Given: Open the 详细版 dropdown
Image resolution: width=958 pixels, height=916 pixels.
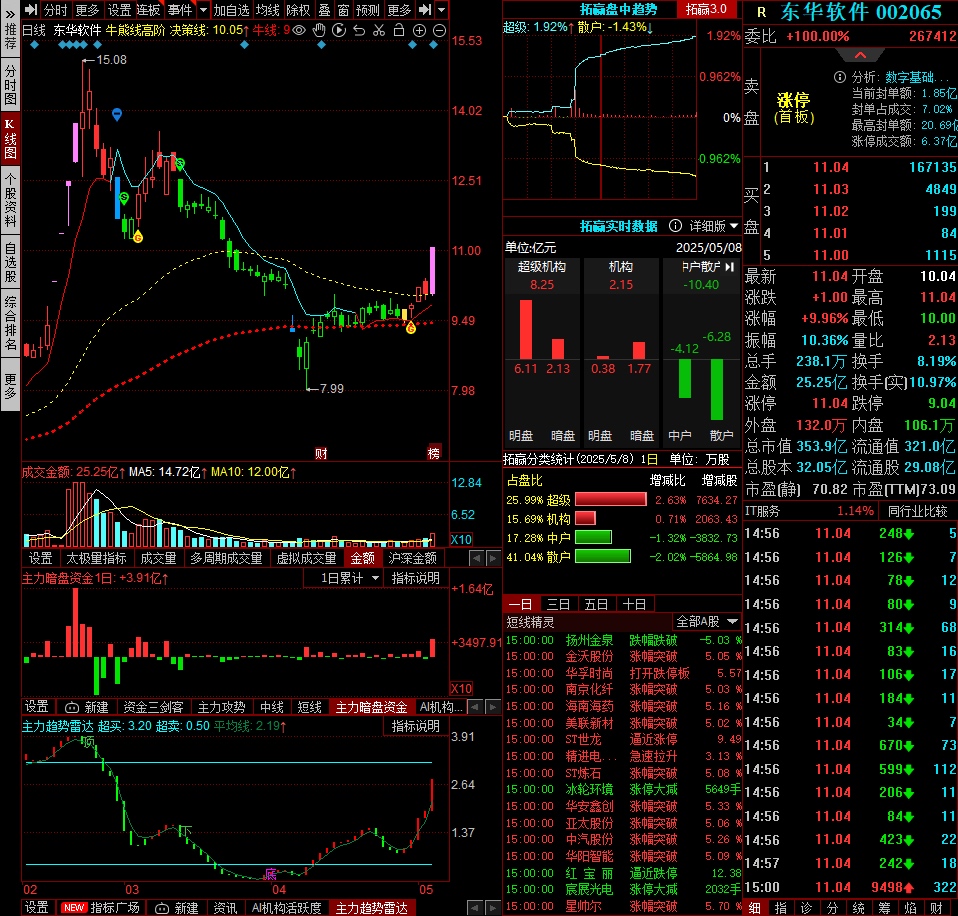Looking at the screenshot, I should click(714, 226).
